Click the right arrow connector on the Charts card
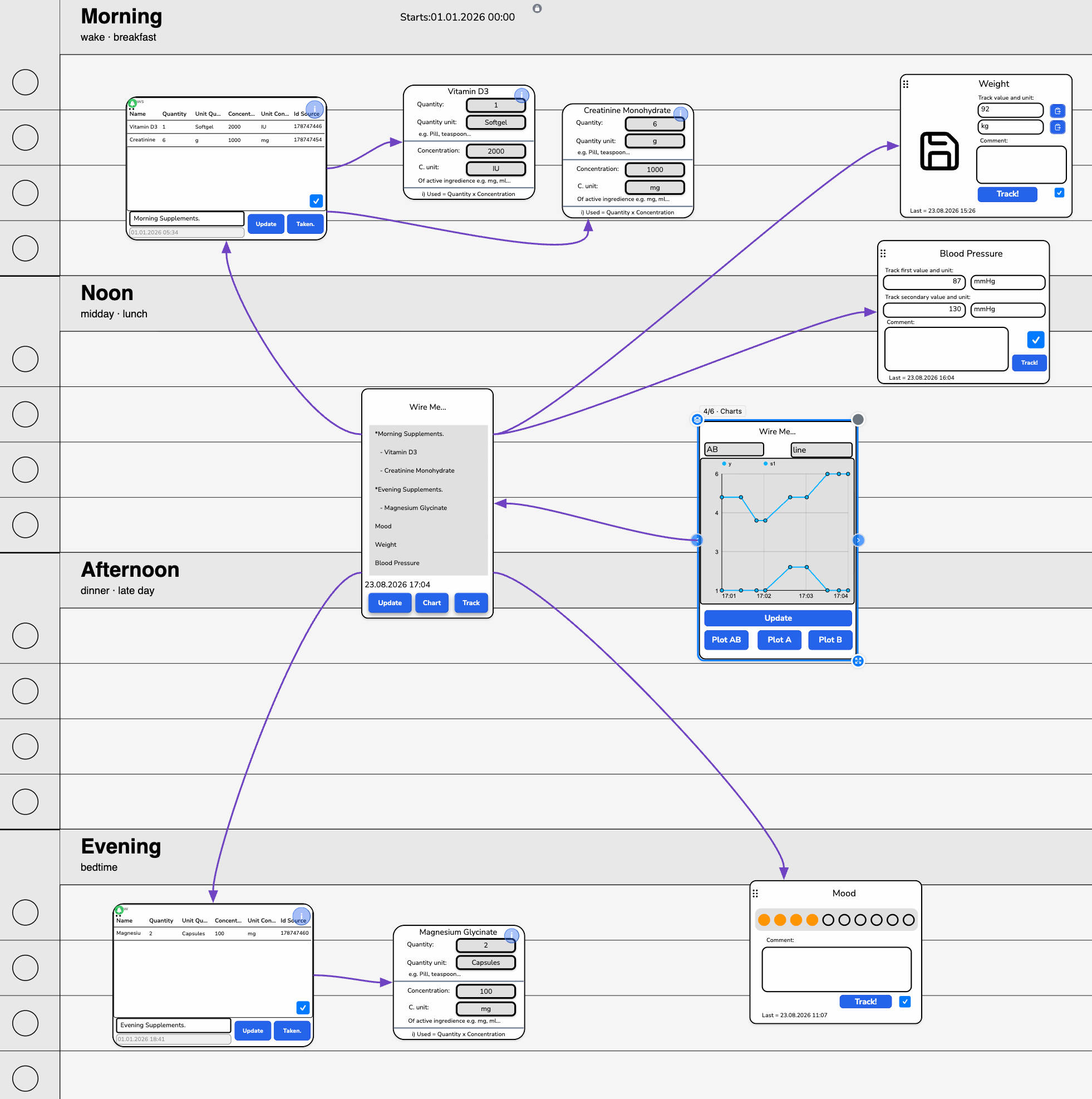The image size is (1092, 1099). click(x=858, y=540)
